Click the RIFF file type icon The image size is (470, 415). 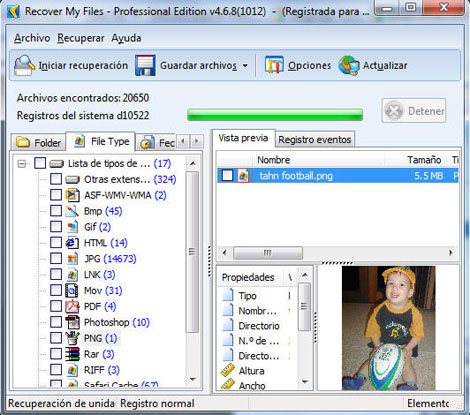72,370
